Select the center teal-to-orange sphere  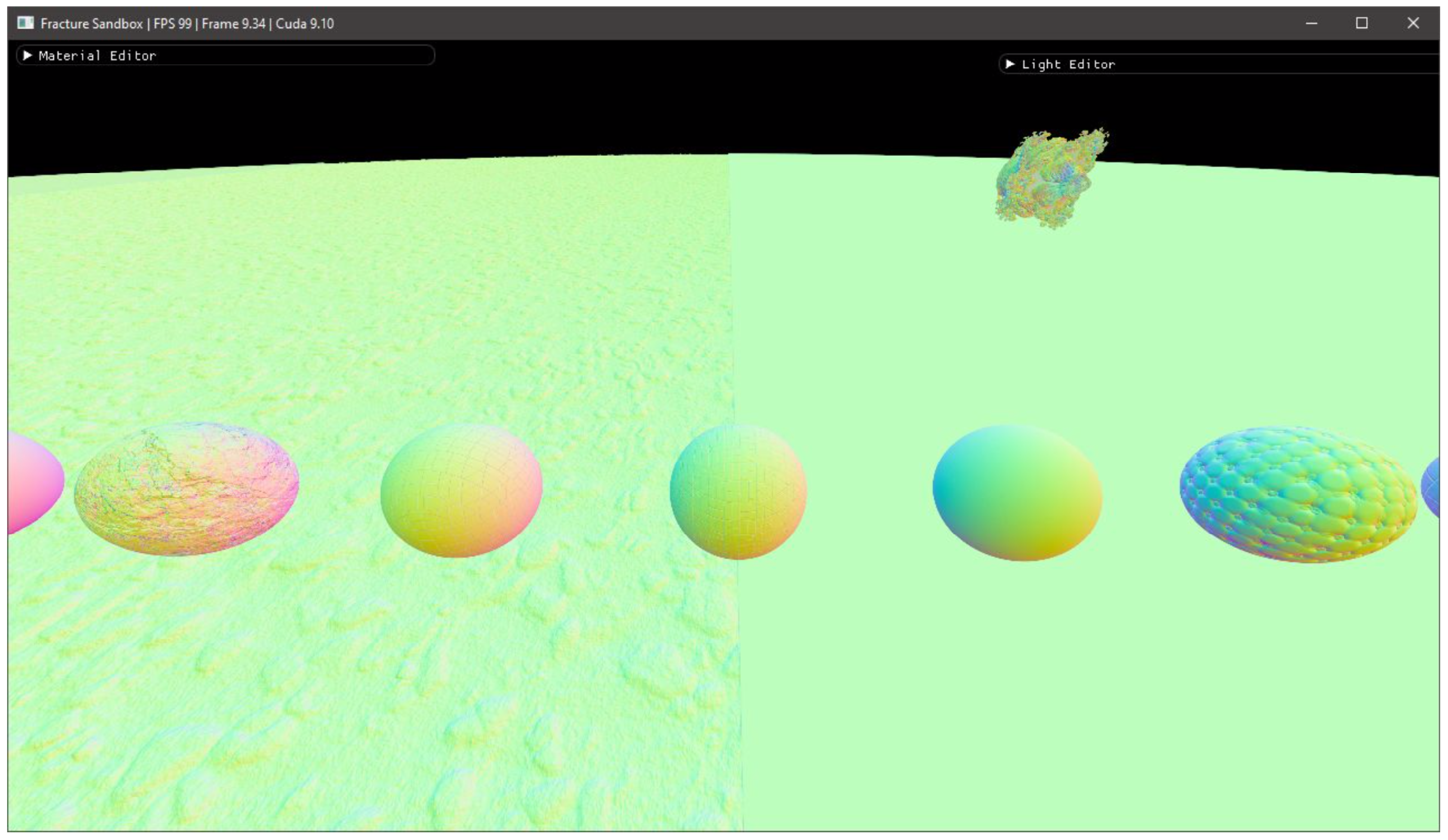(x=738, y=491)
